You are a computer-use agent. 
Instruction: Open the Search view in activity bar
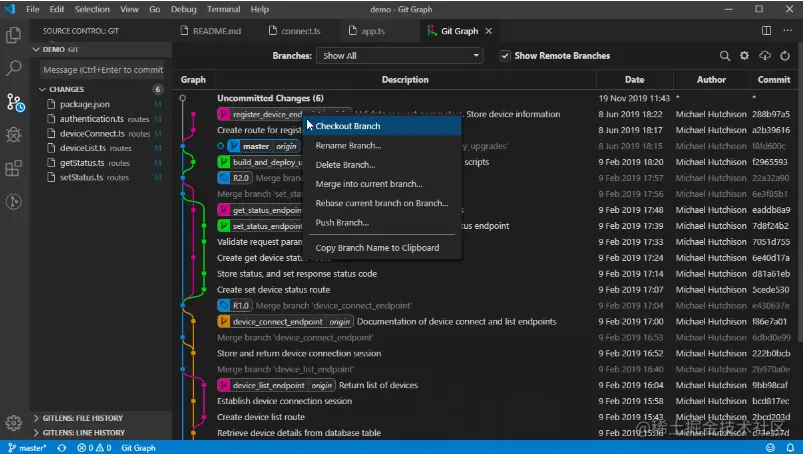pyautogui.click(x=14, y=68)
